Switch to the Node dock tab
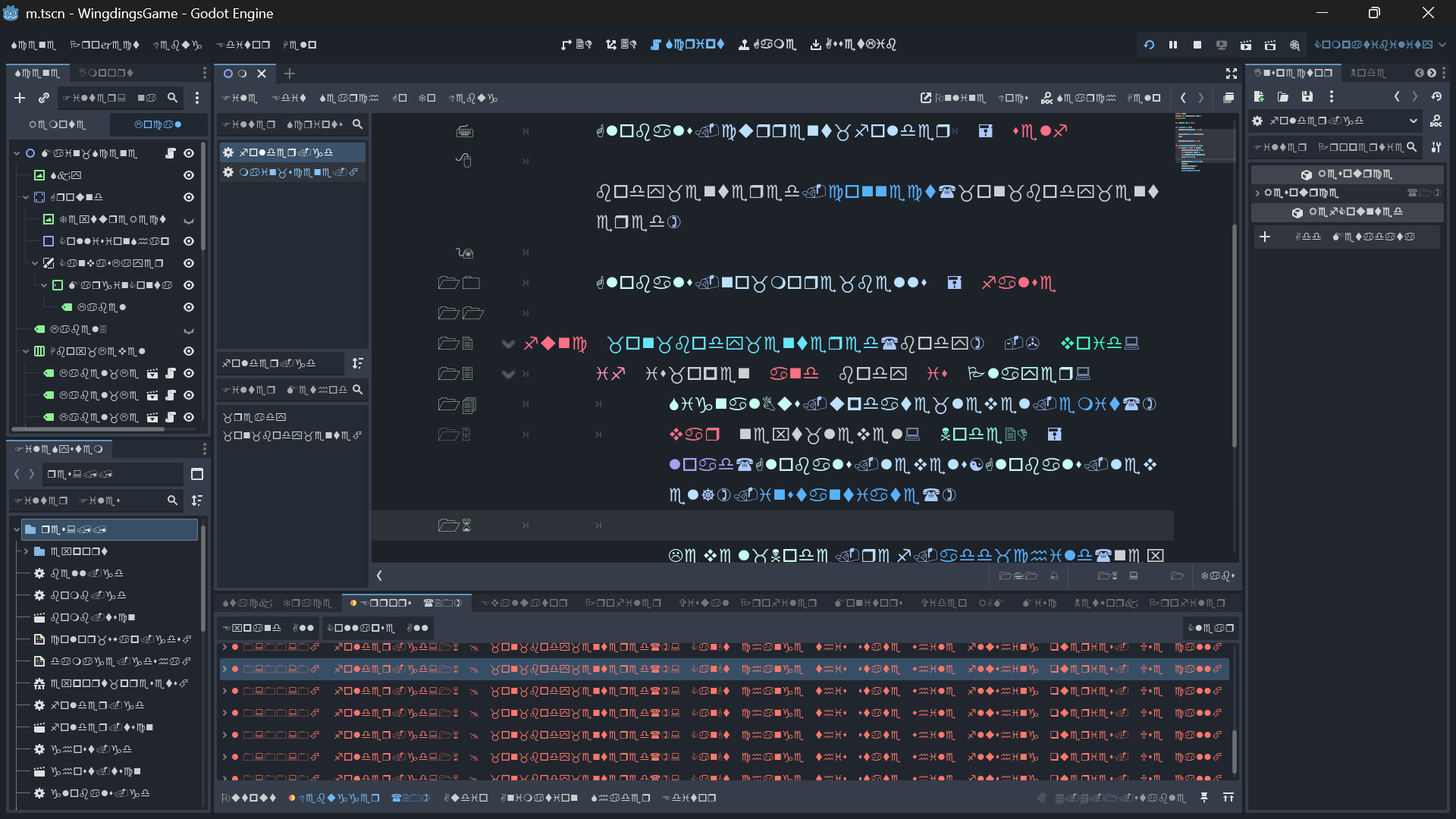Image resolution: width=1456 pixels, height=819 pixels. pos(1368,73)
